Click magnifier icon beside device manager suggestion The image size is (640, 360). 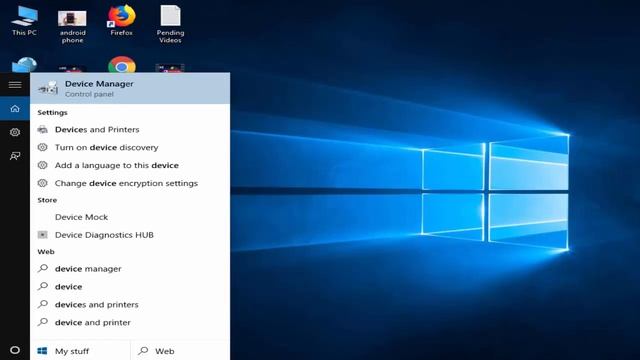point(43,269)
